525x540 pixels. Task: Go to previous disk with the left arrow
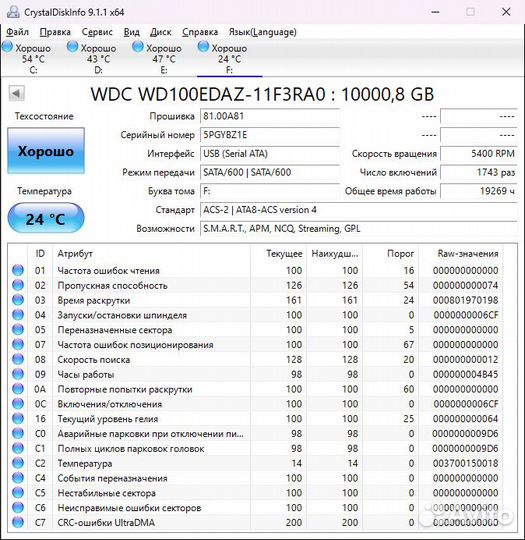(x=17, y=93)
